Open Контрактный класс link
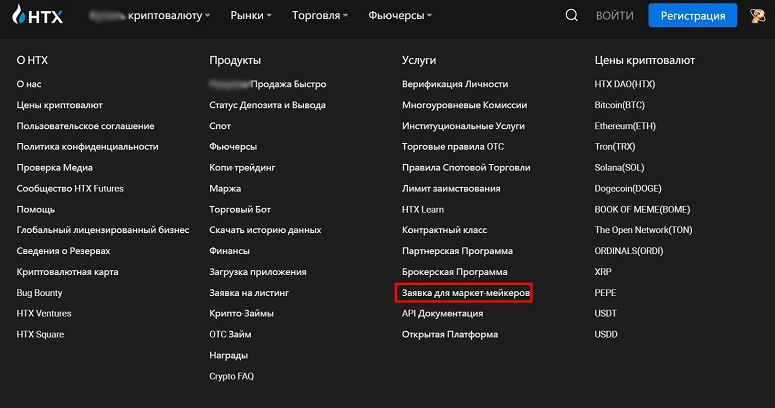Image resolution: width=775 pixels, height=408 pixels. point(444,230)
